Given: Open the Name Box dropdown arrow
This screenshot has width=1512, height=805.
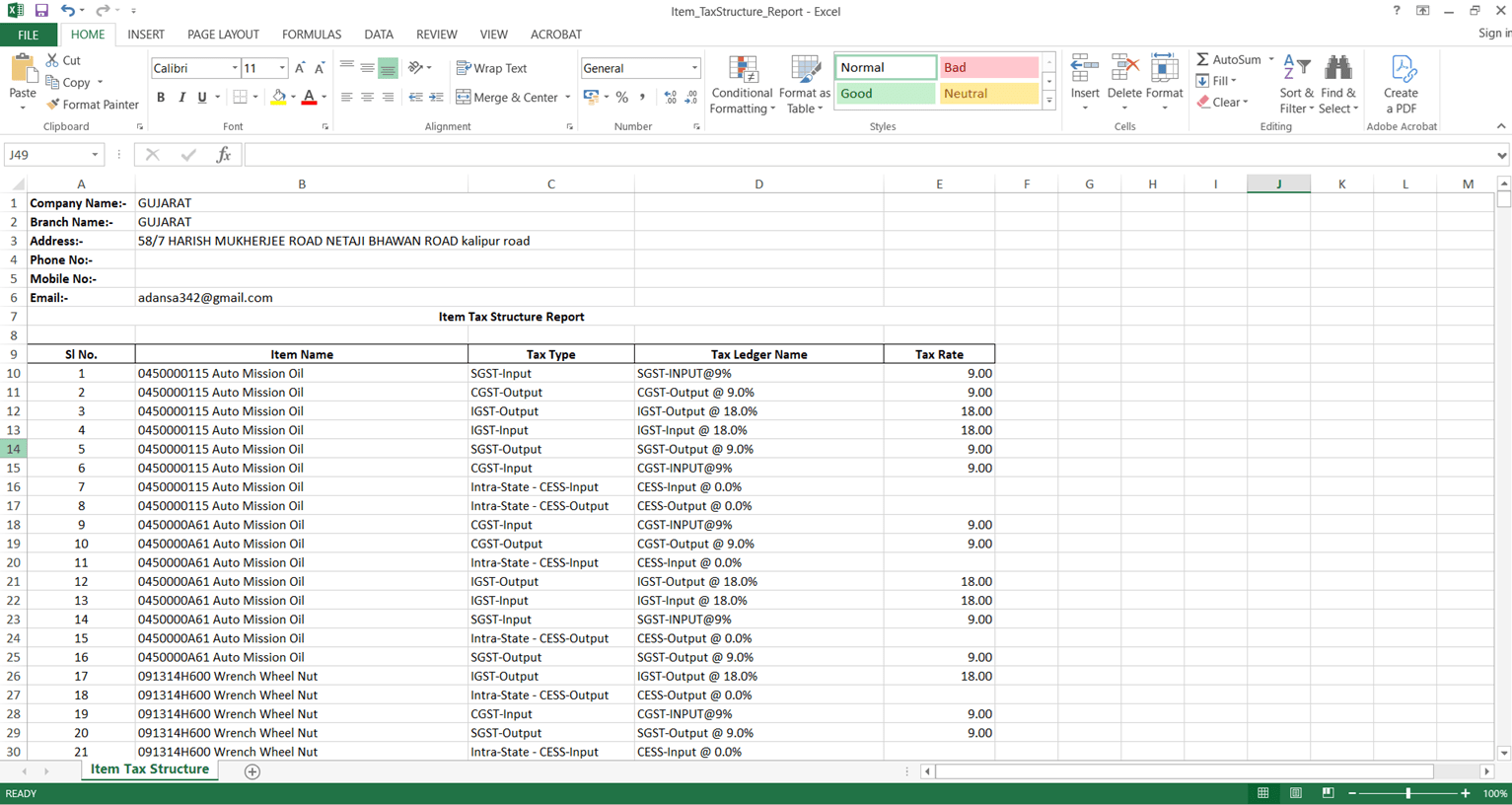Looking at the screenshot, I should point(95,155).
